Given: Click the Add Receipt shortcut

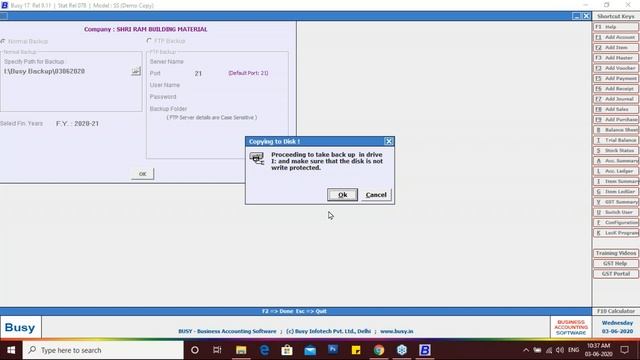Looking at the screenshot, I should [x=616, y=89].
